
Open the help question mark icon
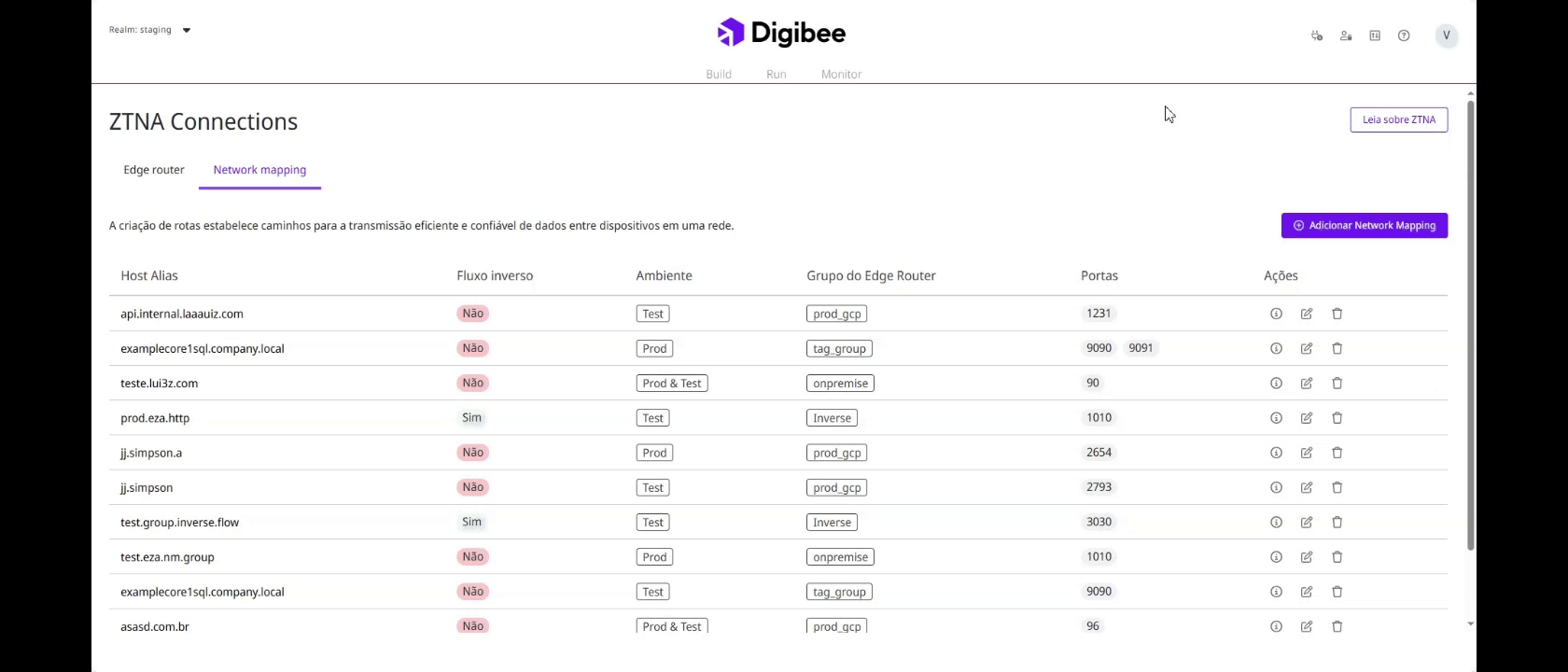(x=1404, y=35)
